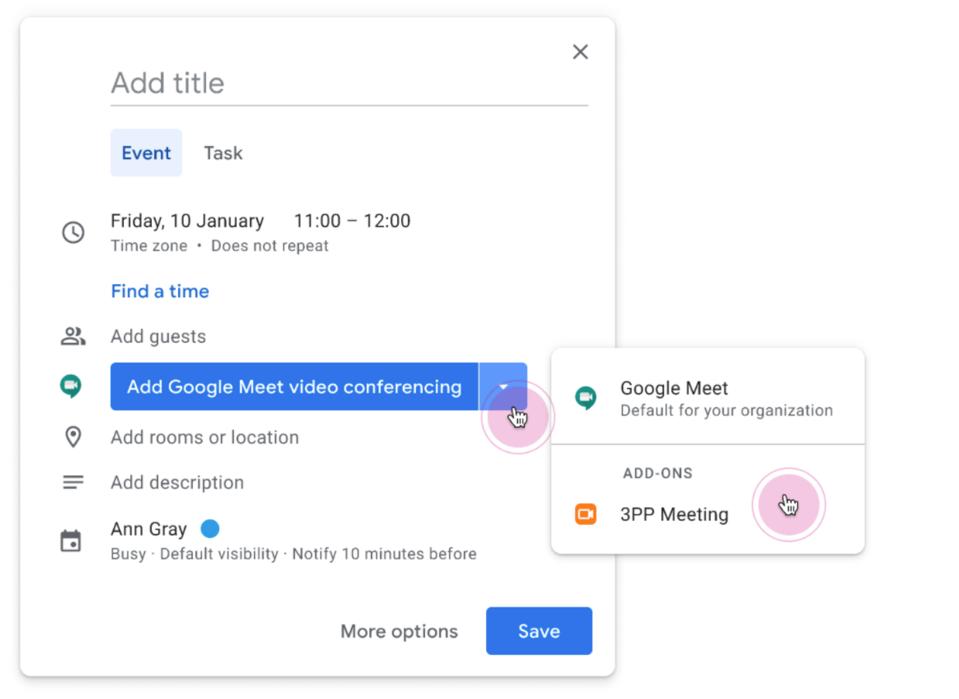Open the Time zone selector

tap(148, 246)
